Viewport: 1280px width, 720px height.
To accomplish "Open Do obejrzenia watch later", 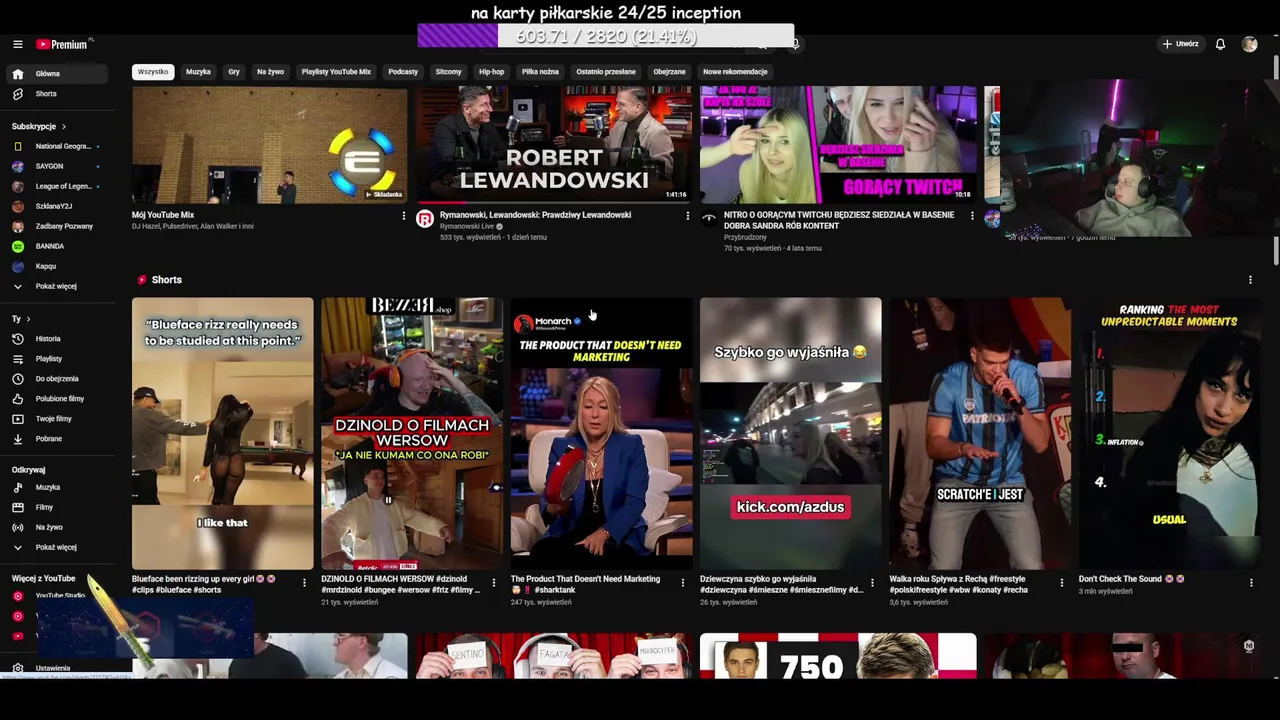I will pos(59,379).
